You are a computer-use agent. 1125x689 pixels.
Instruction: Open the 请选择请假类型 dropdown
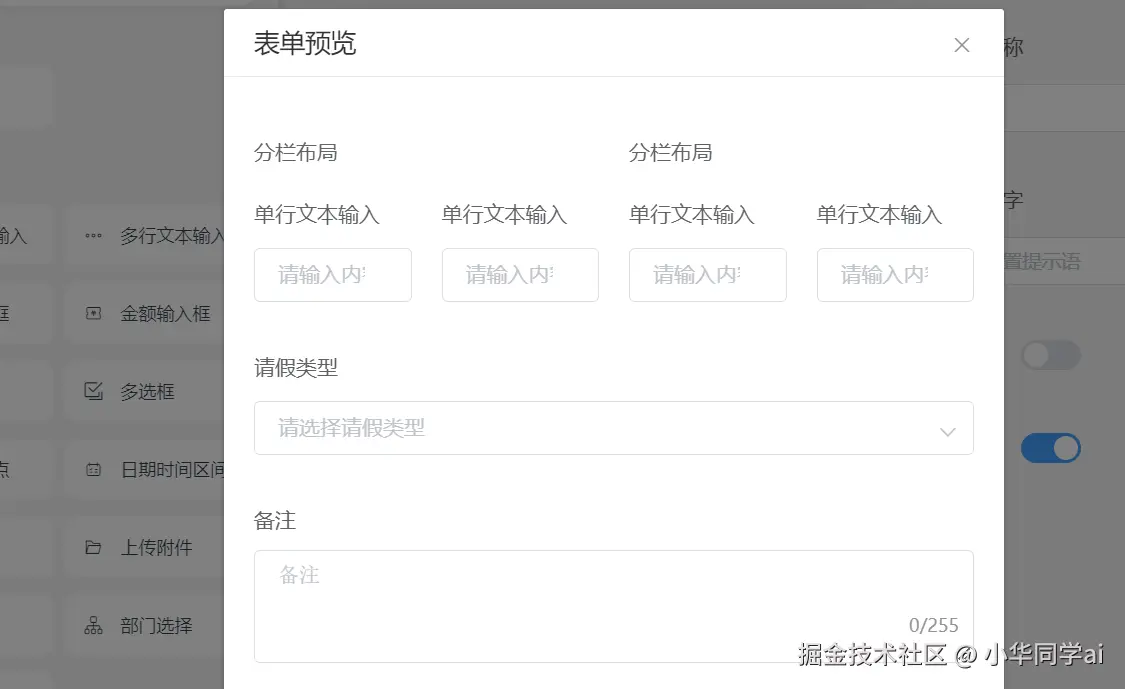click(613, 428)
